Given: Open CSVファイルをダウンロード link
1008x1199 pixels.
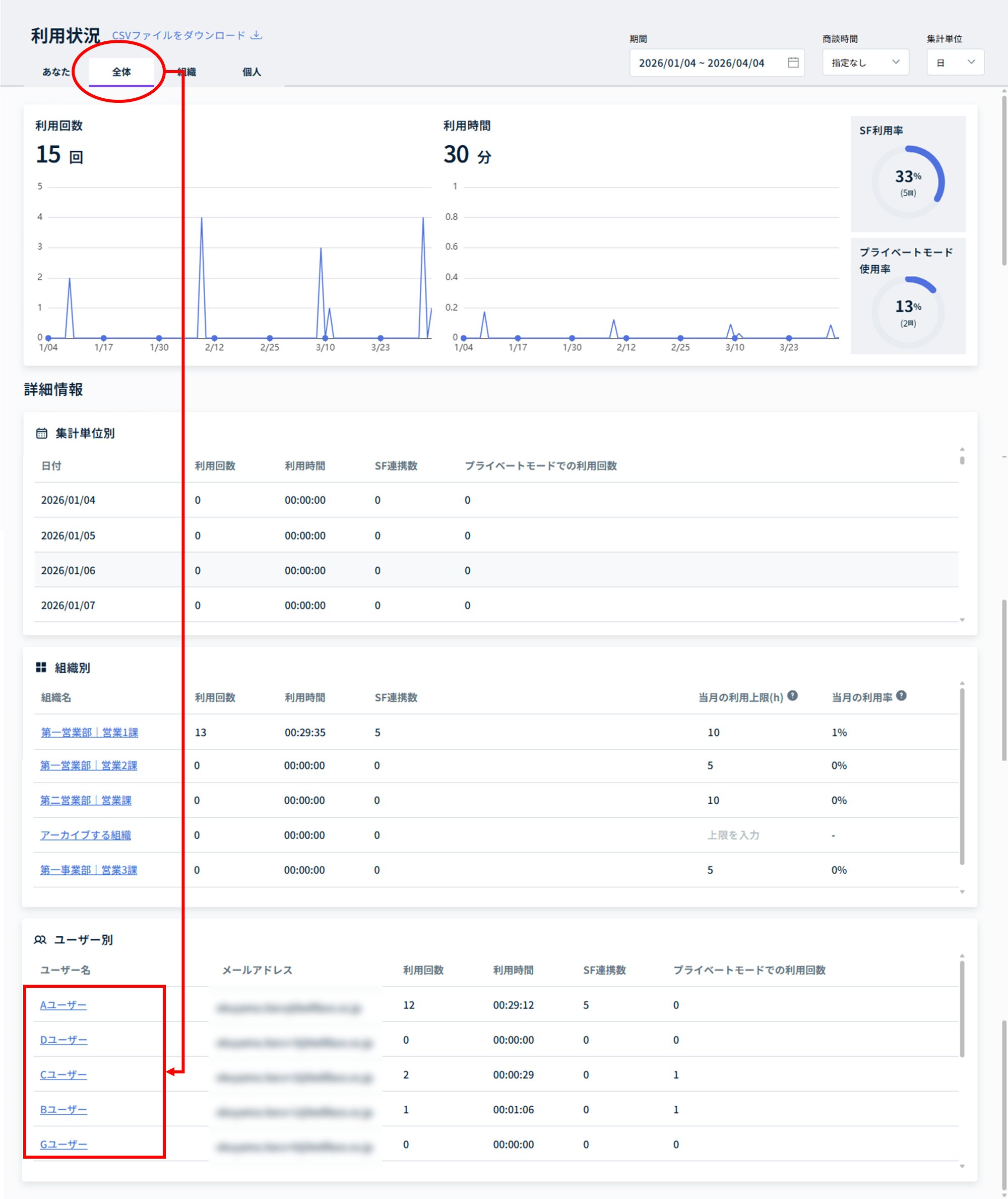Looking at the screenshot, I should click(x=178, y=35).
